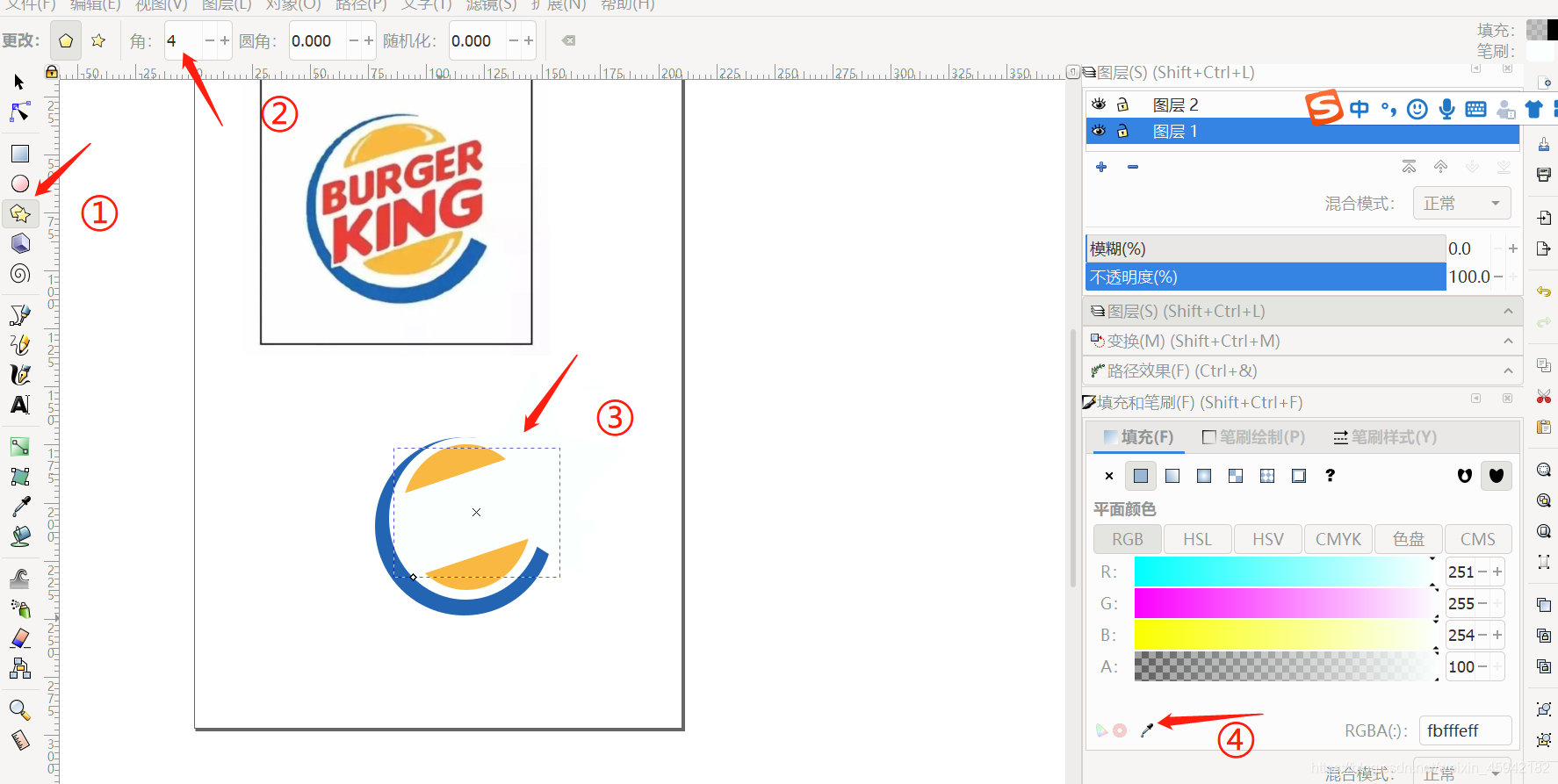Select the calligraphy tool
The height and width of the screenshot is (784, 1558).
click(x=19, y=375)
